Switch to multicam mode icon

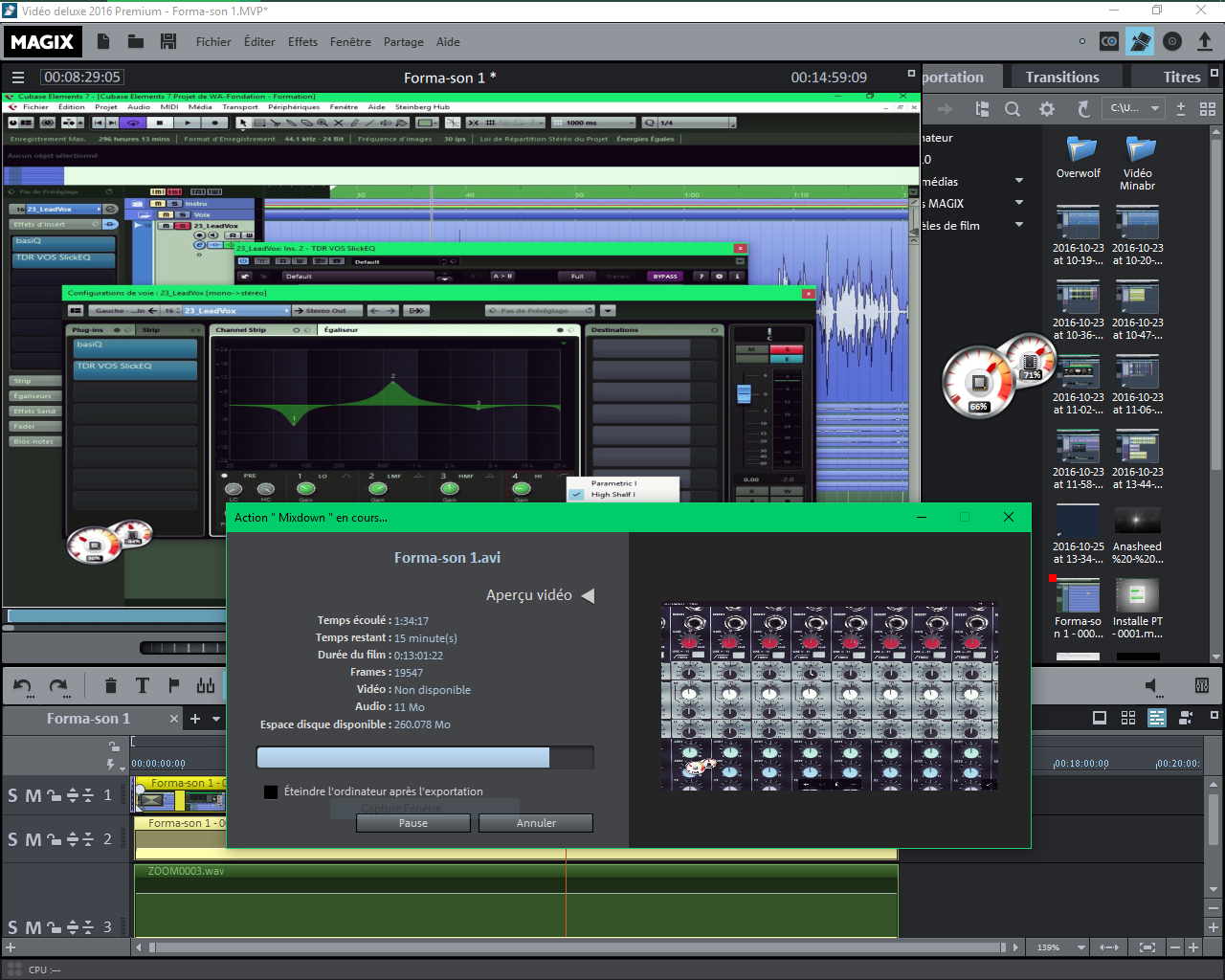pos(1186,718)
